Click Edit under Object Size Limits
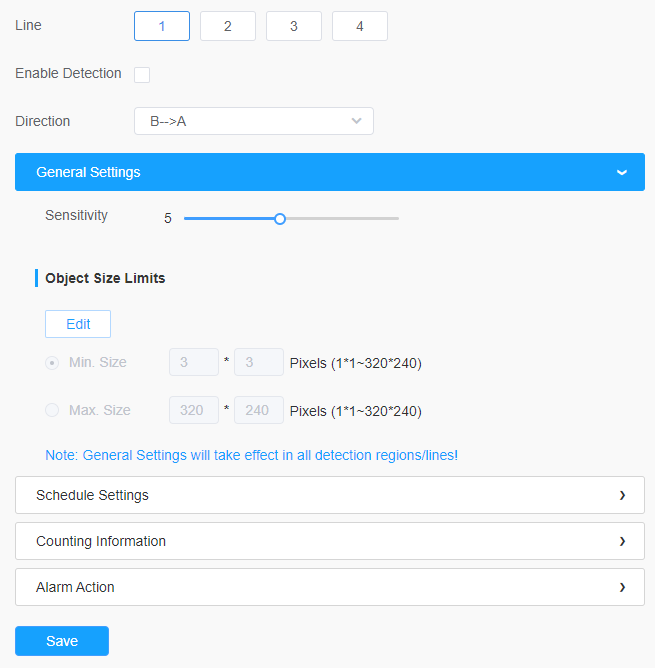 [x=78, y=324]
